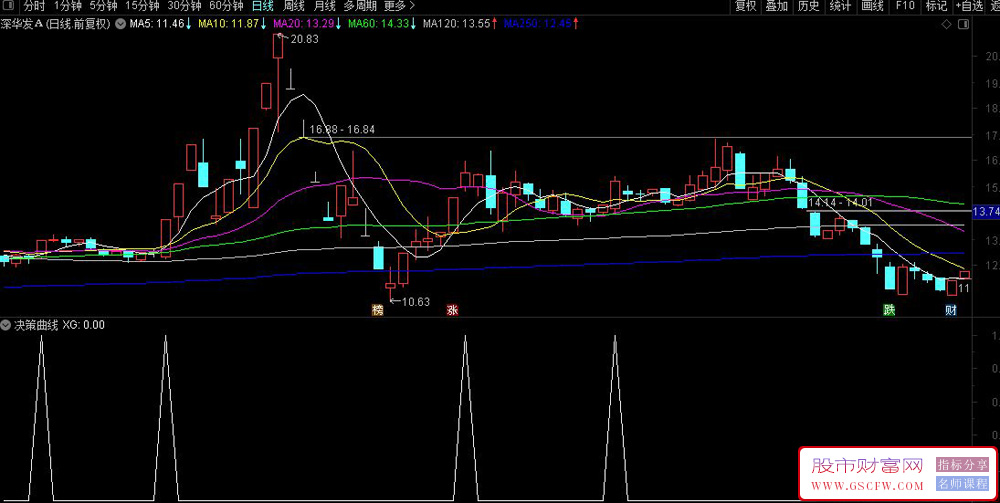
Task: Select the 16.88 - 16.84 horizontal line label
Action: click(342, 129)
